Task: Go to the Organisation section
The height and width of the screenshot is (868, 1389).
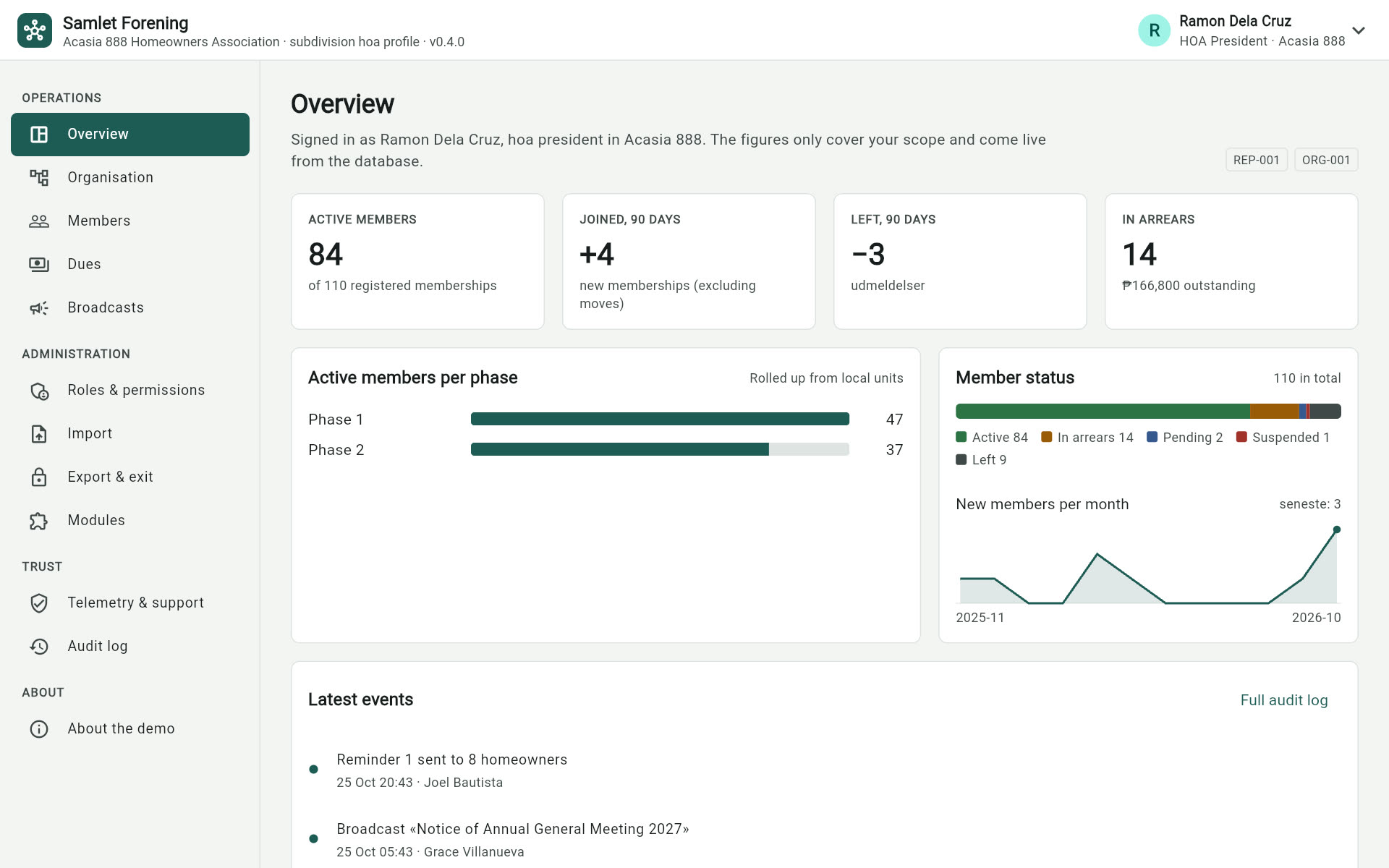Action: point(130,178)
